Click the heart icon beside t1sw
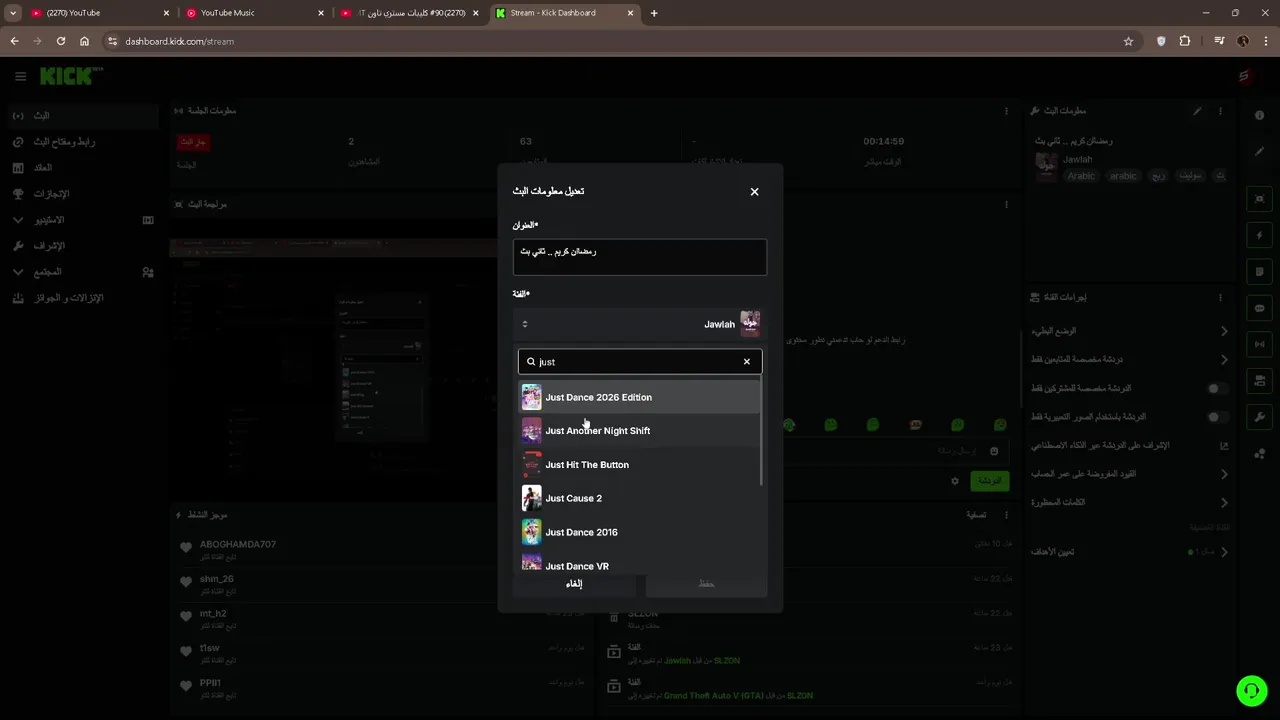Screen dimensions: 1280x720 pos(186,651)
